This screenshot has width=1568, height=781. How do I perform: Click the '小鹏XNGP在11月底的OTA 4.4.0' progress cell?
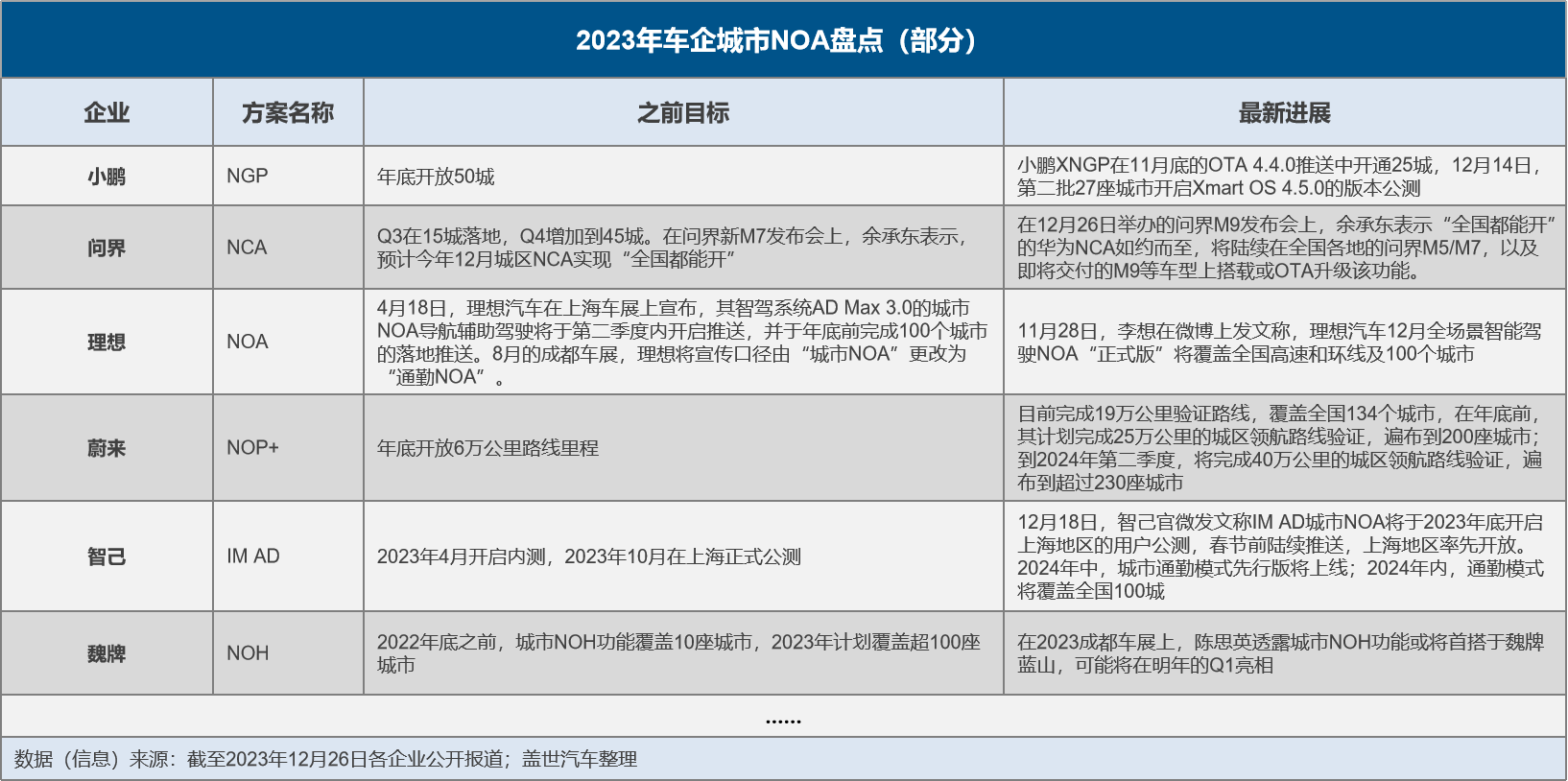coord(1285,177)
